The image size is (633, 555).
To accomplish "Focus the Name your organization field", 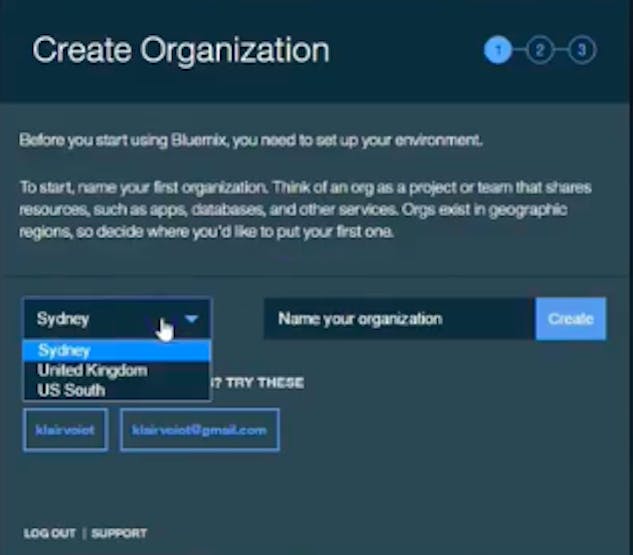I will coord(399,319).
